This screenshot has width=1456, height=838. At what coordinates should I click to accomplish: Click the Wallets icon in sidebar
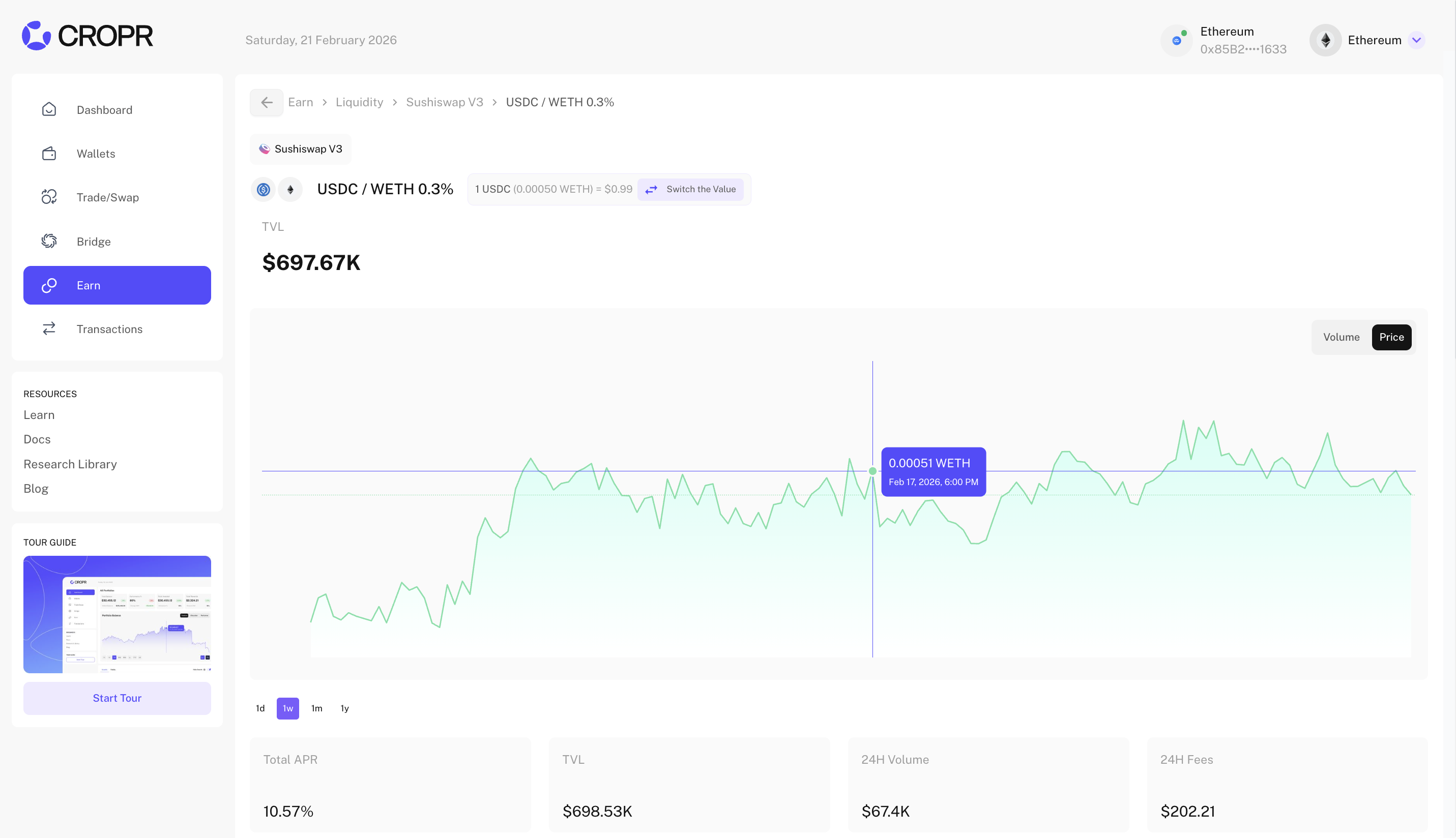click(x=49, y=153)
